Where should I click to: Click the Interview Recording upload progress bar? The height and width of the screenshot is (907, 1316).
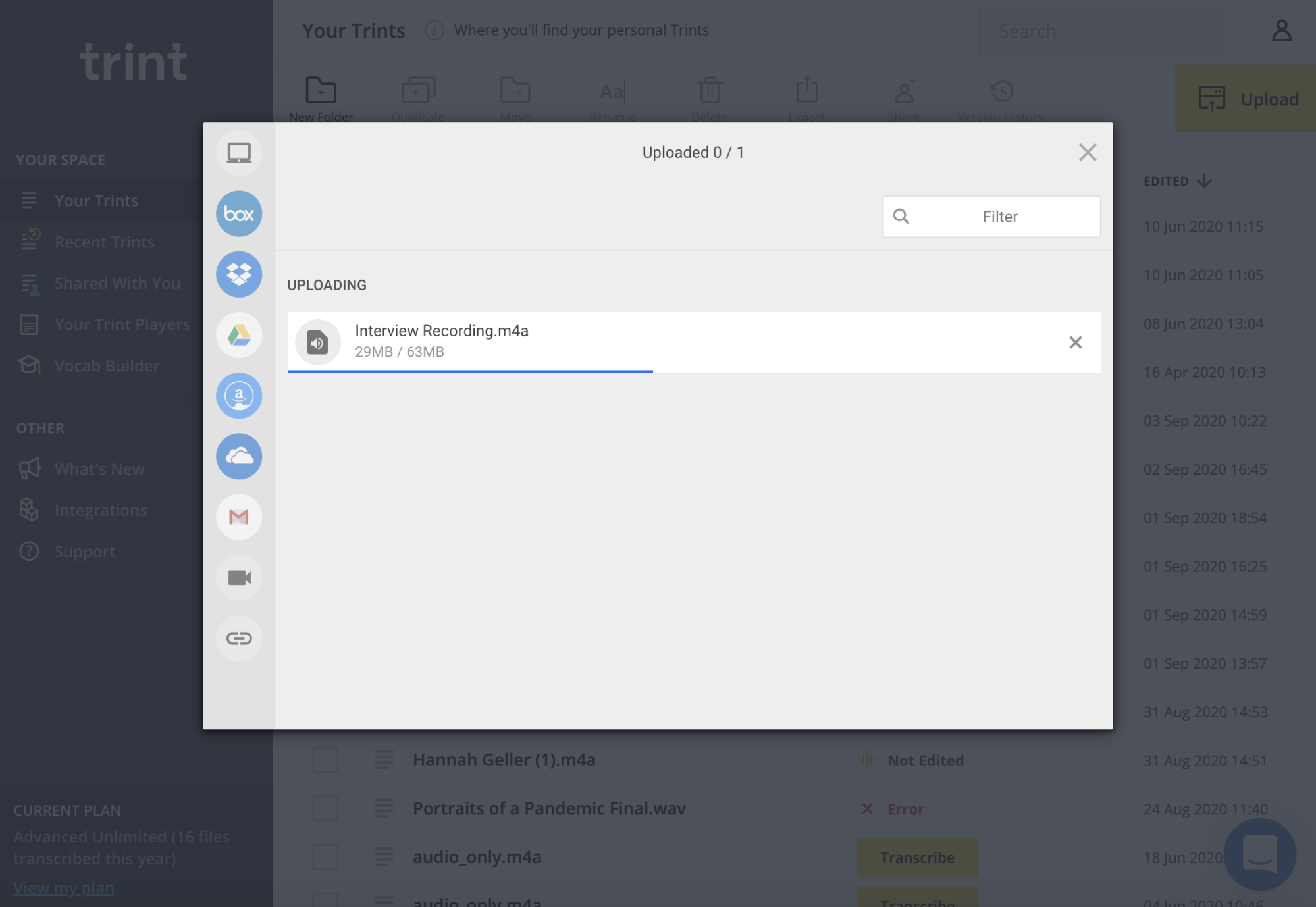pos(469,372)
